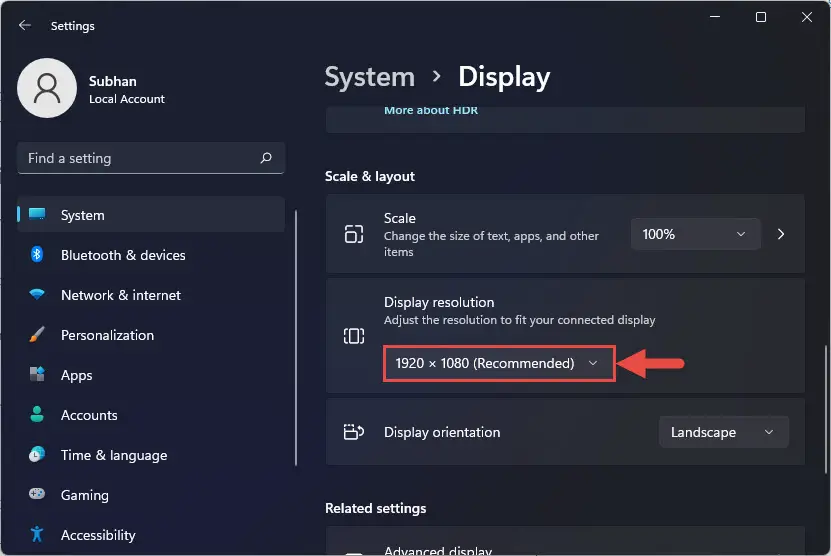Screen dimensions: 831x556
Task: Click the Display orientation label
Action: click(442, 432)
